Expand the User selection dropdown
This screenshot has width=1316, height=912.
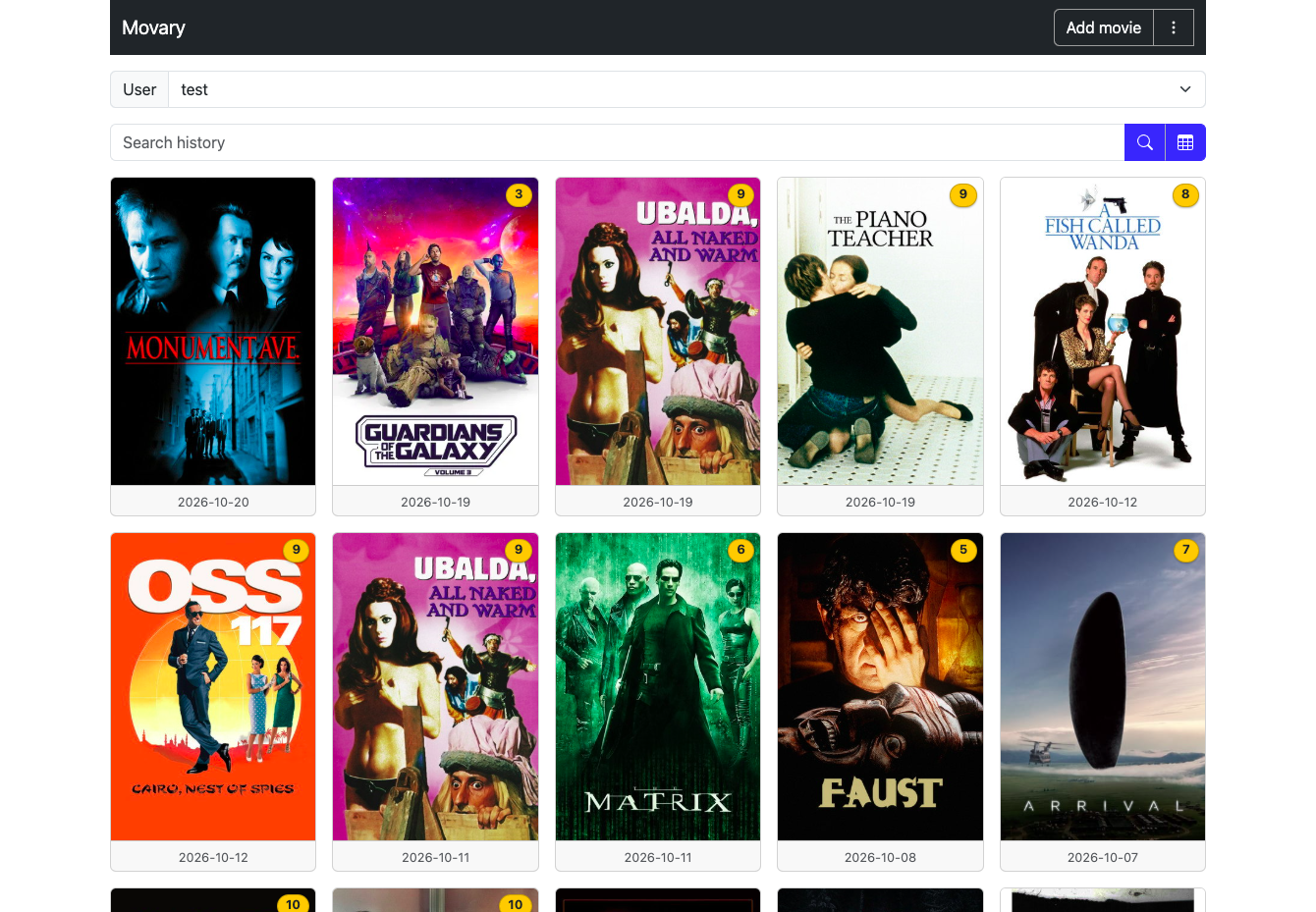coord(686,89)
